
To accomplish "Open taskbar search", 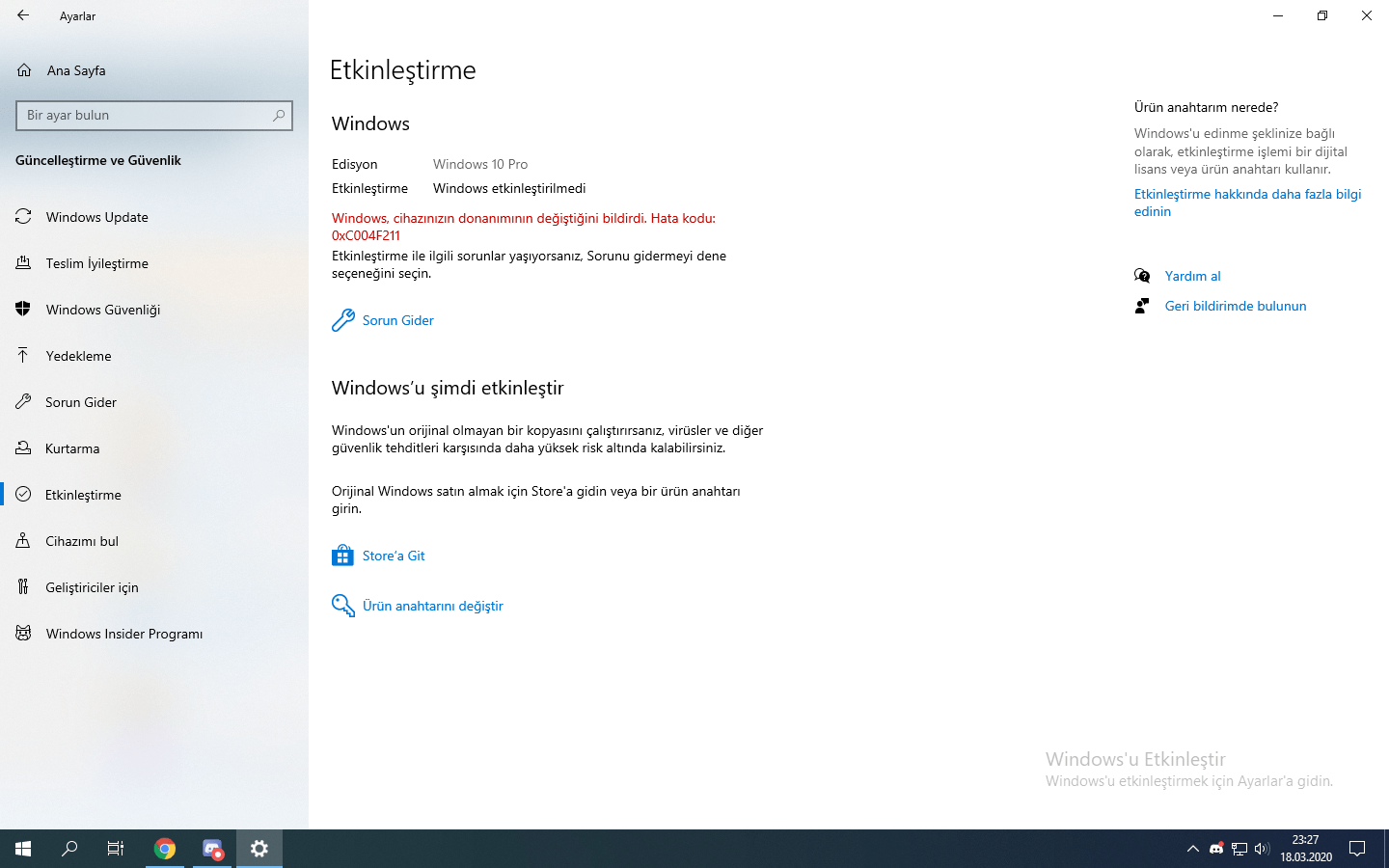I will [69, 849].
